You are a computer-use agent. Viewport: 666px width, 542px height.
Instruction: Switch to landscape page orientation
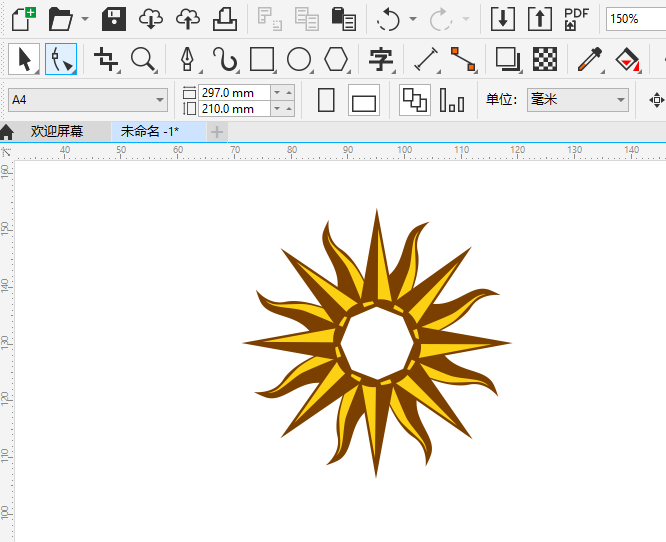364,100
